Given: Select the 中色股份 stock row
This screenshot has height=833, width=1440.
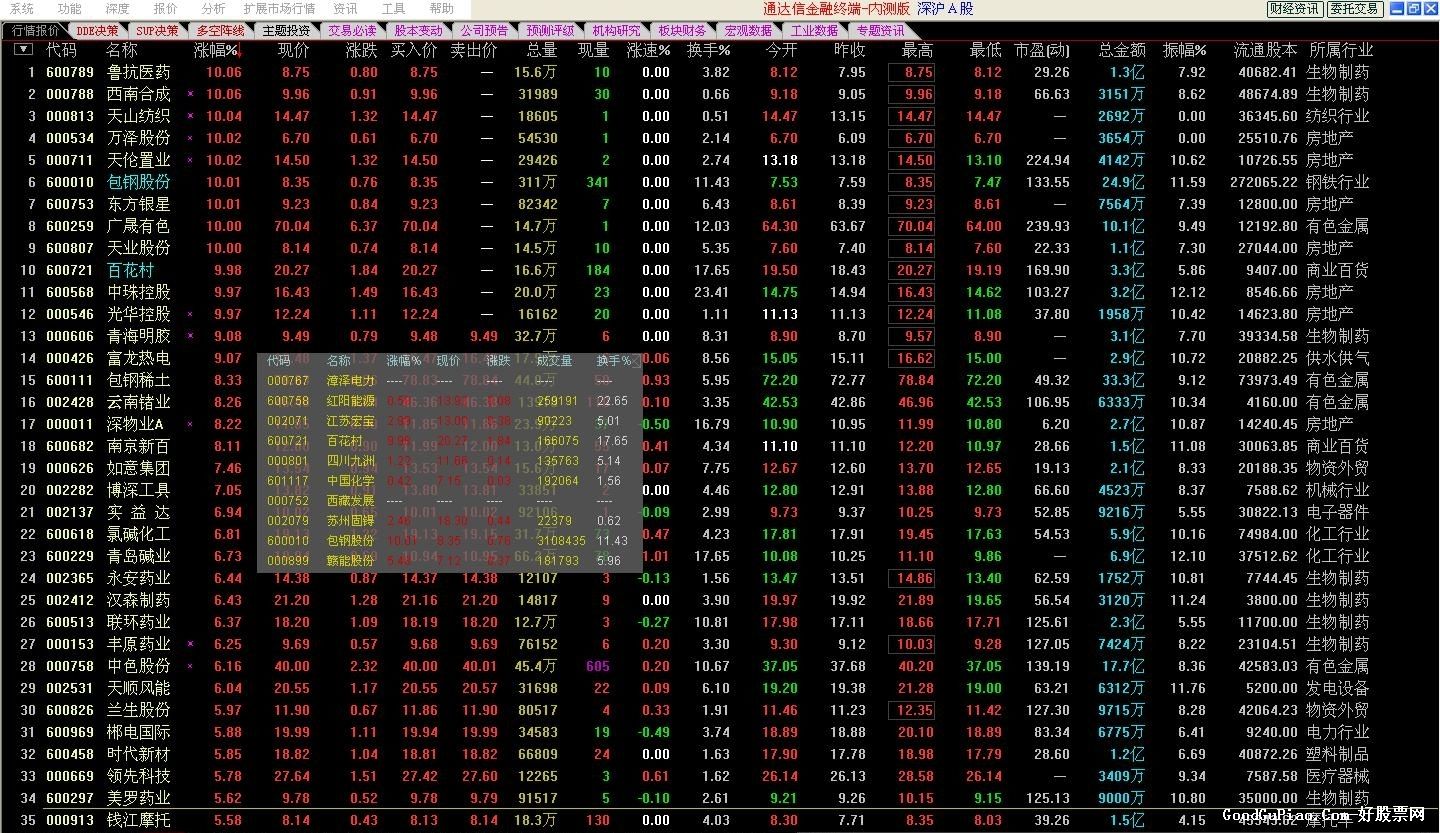Looking at the screenshot, I should coord(720,666).
